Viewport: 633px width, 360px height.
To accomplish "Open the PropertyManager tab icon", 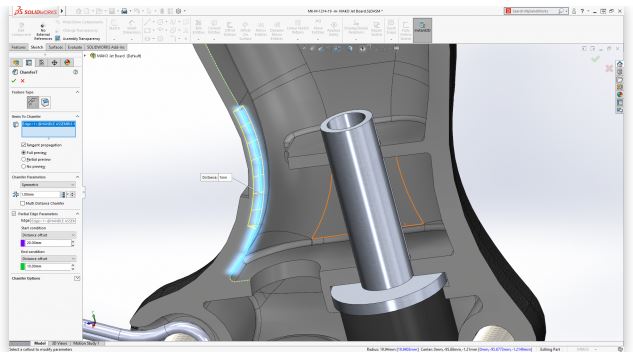I will (29, 63).
